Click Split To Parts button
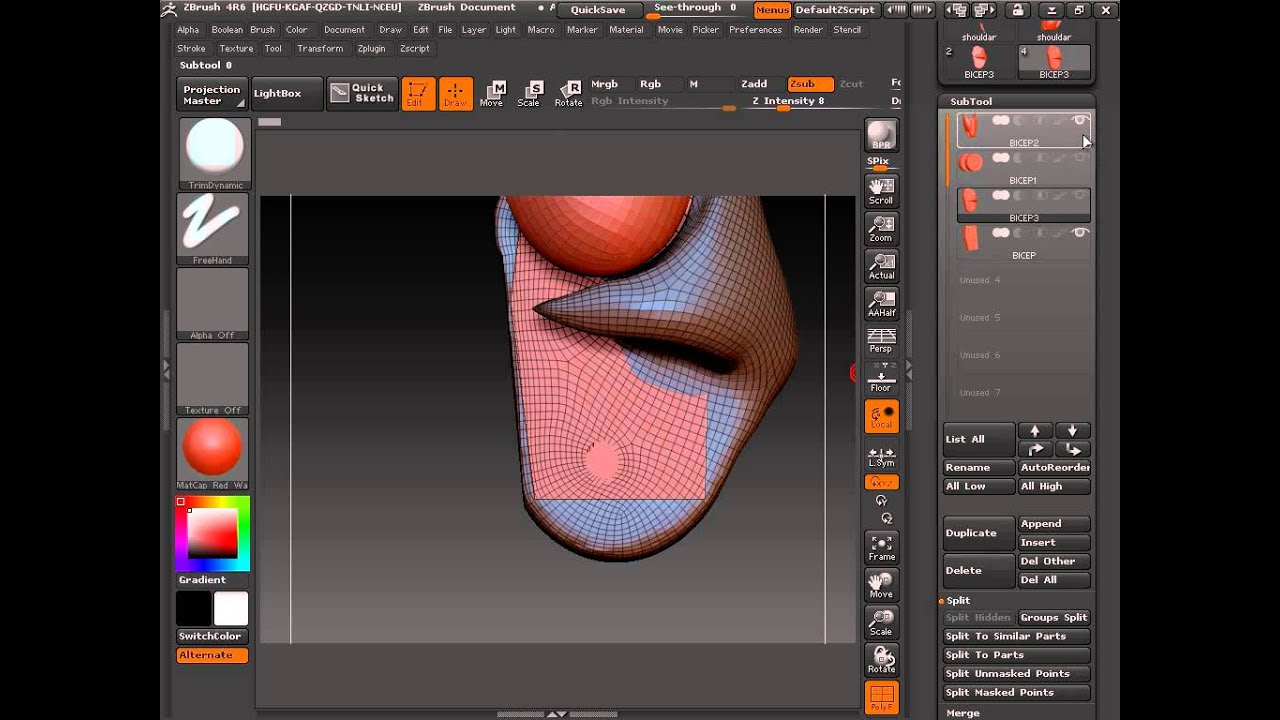 [x=1017, y=655]
